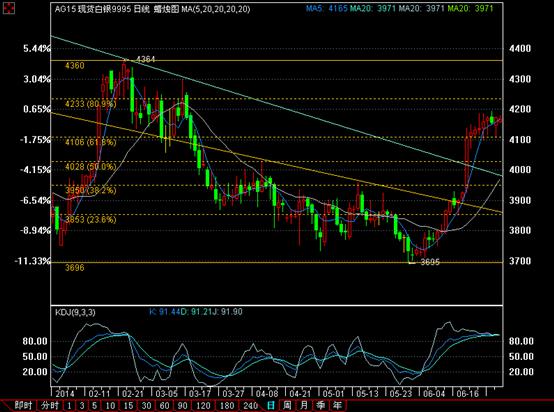Click the 3853 (23.6%) Fibonacci label
This screenshot has height=412, width=554.
(x=91, y=219)
